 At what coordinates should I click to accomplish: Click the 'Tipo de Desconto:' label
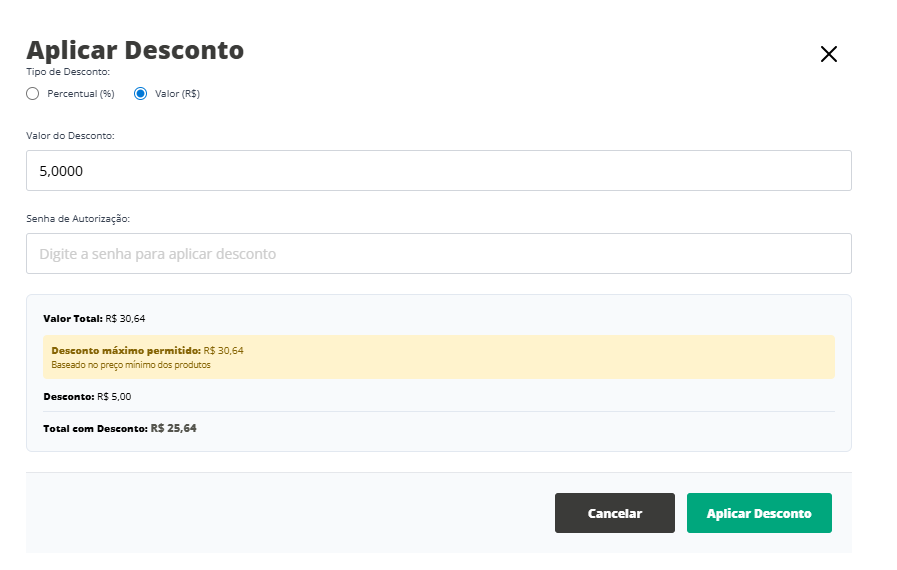tap(68, 72)
